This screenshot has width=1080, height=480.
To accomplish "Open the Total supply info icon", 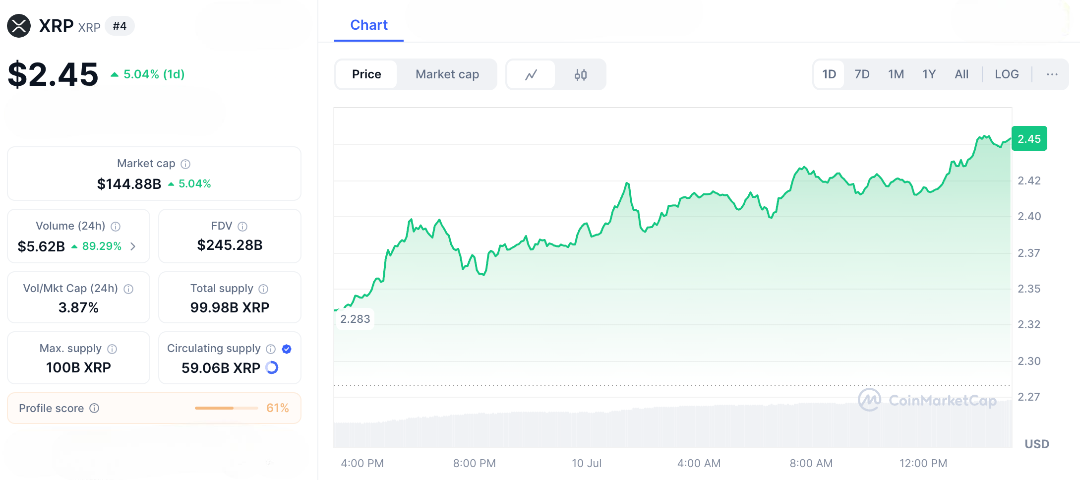I will tap(263, 289).
